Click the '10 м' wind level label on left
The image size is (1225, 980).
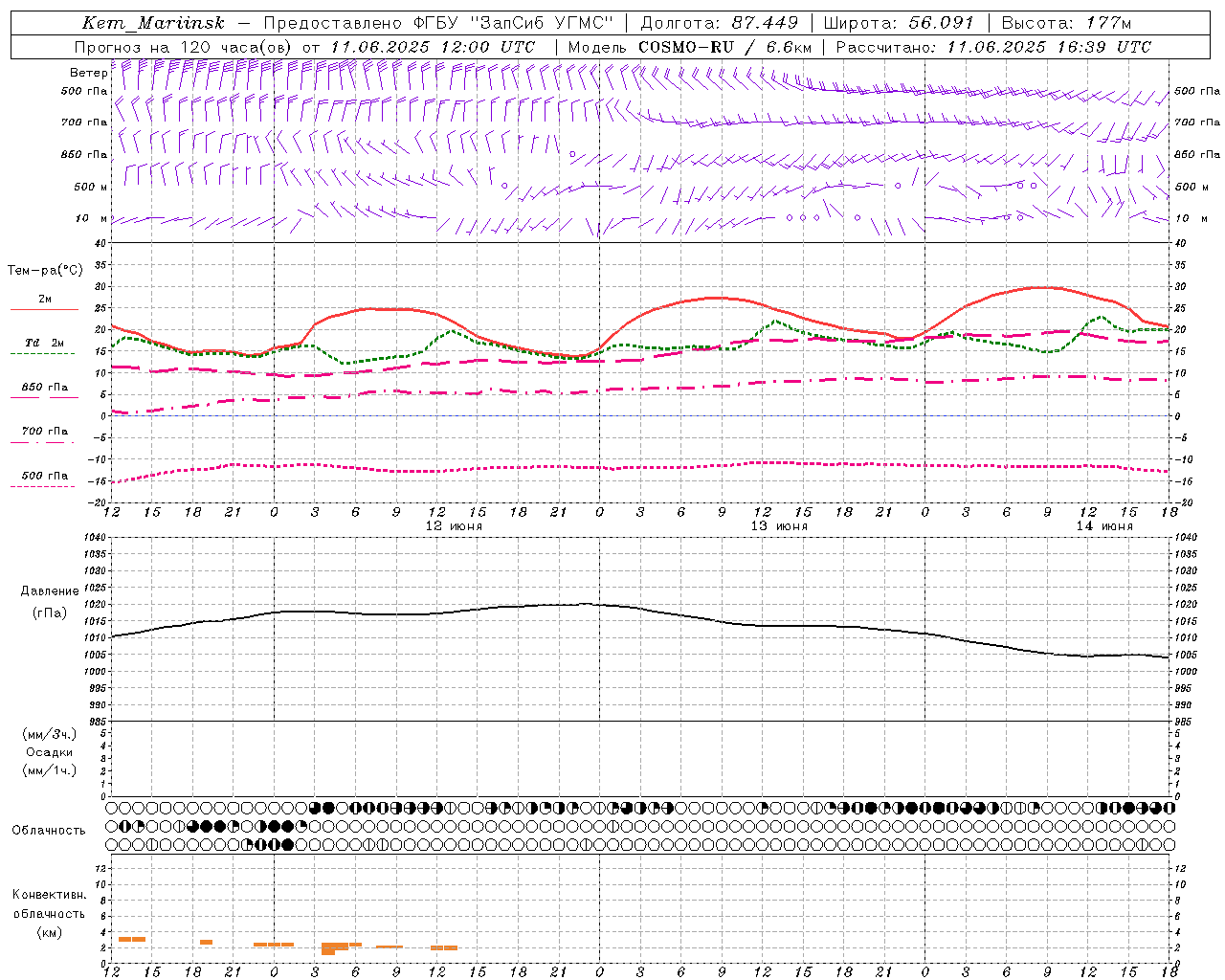tap(93, 218)
